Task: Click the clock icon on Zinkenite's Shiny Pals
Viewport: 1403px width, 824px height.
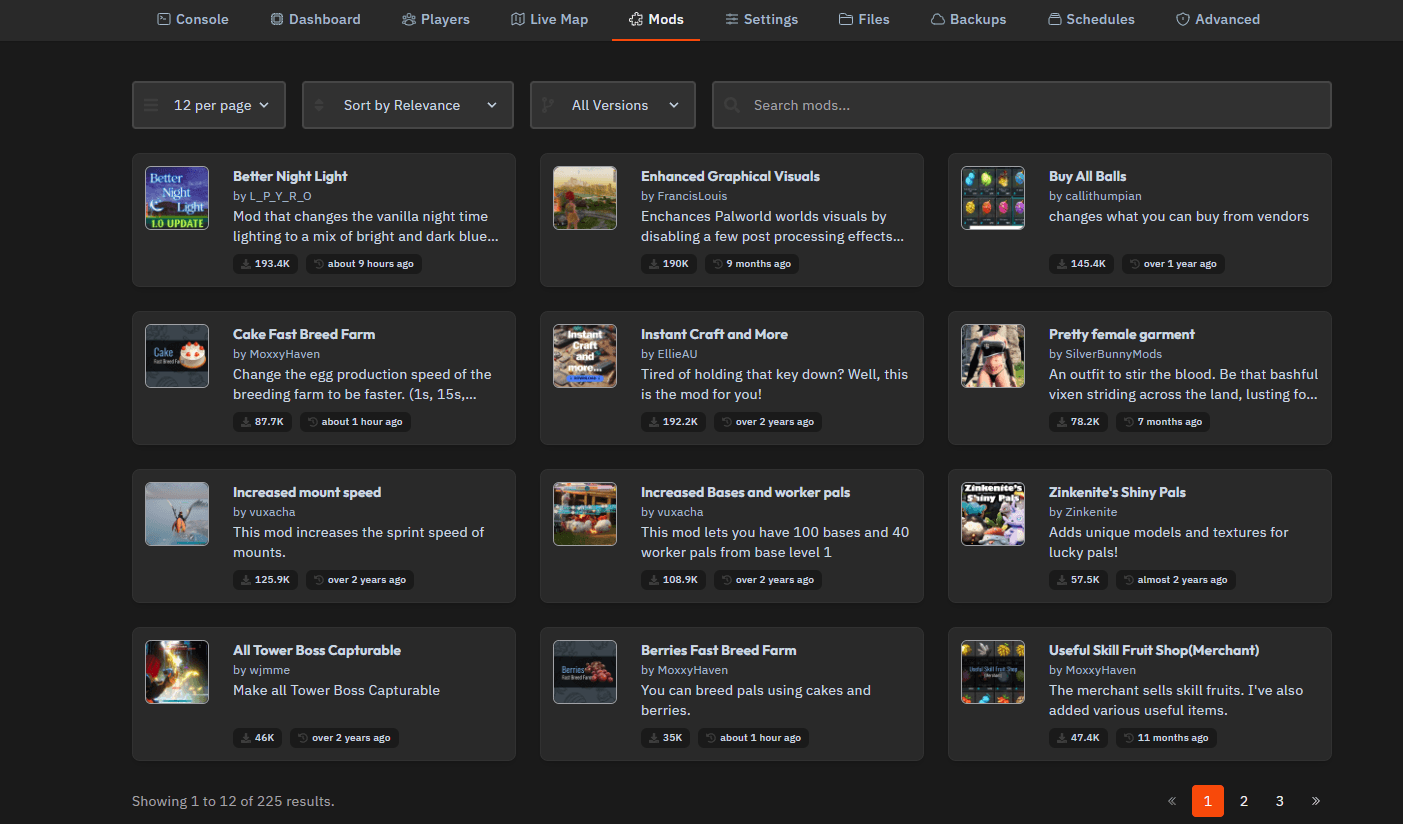Action: click(x=1128, y=580)
